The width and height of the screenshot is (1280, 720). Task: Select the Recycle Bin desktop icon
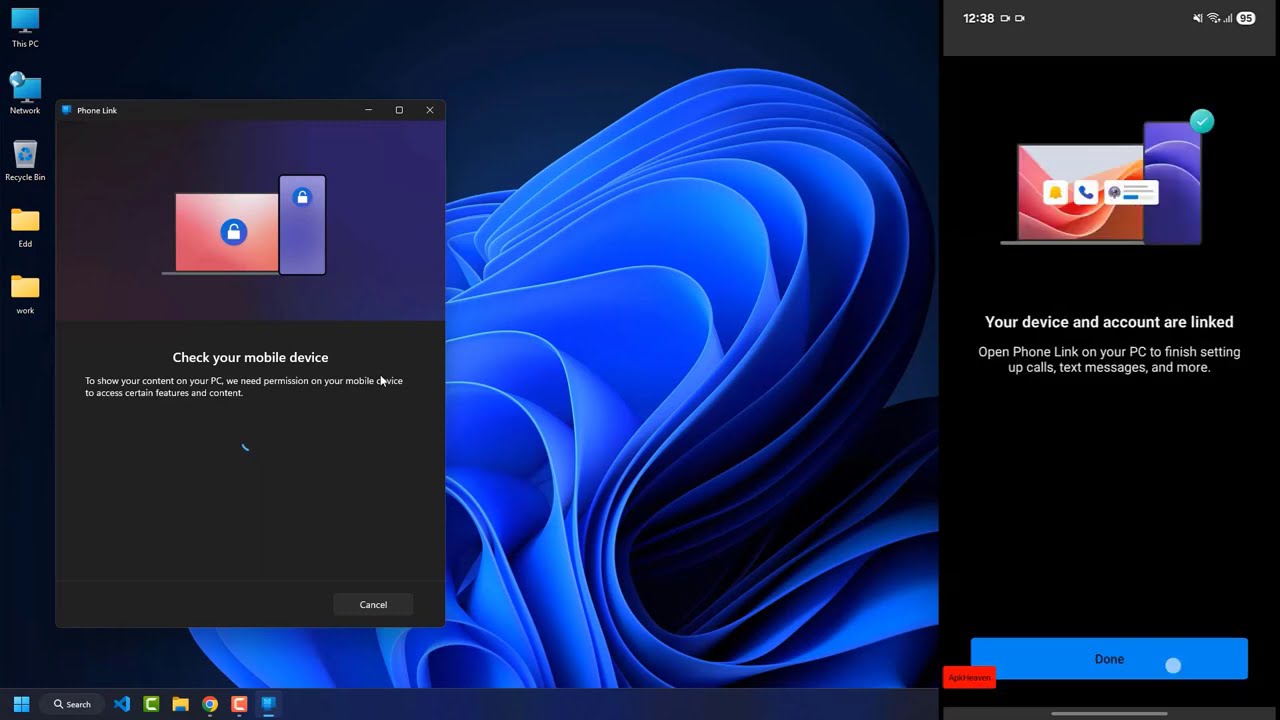pyautogui.click(x=25, y=161)
